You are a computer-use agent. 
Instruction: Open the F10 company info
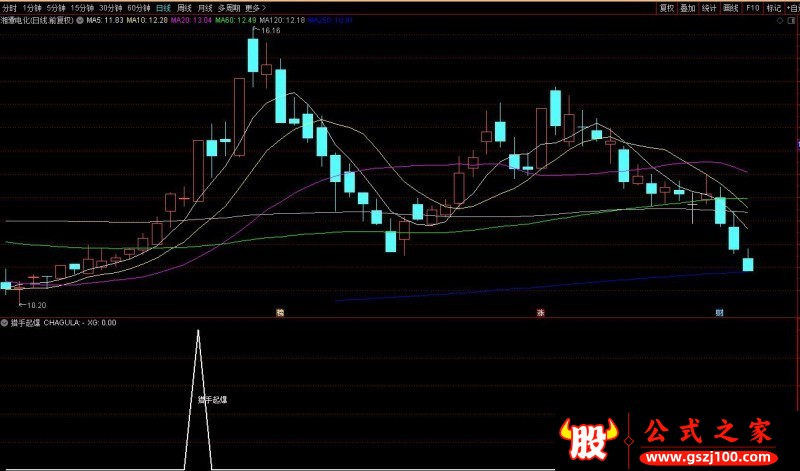click(753, 8)
